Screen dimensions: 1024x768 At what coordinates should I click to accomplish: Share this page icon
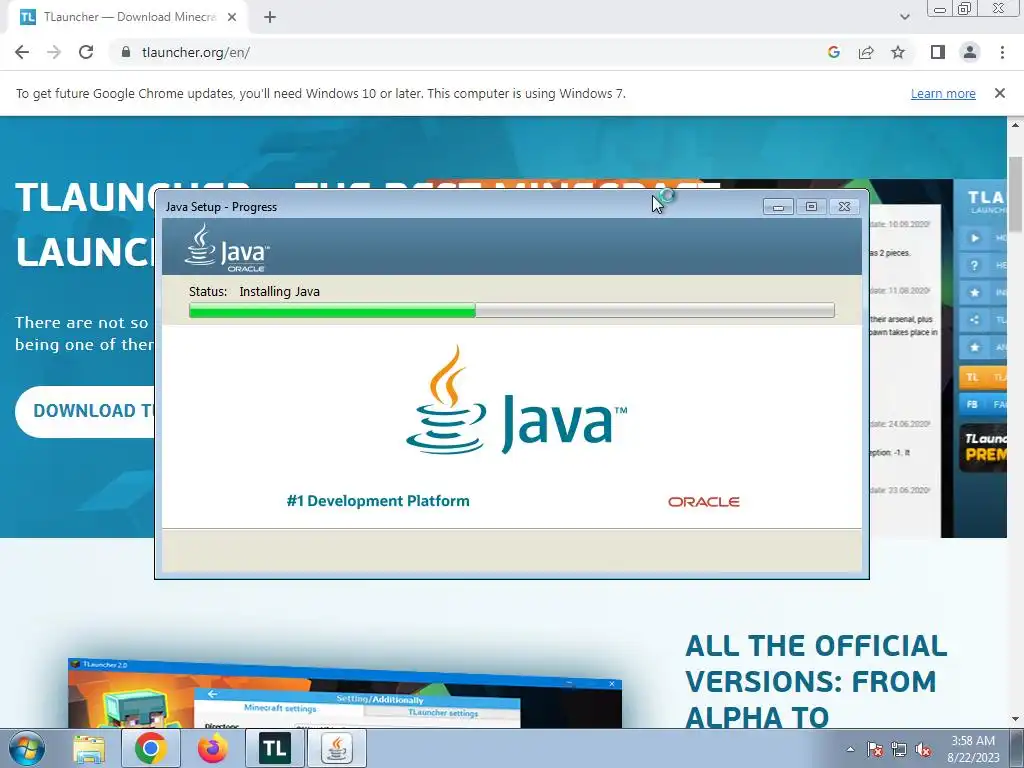[866, 52]
